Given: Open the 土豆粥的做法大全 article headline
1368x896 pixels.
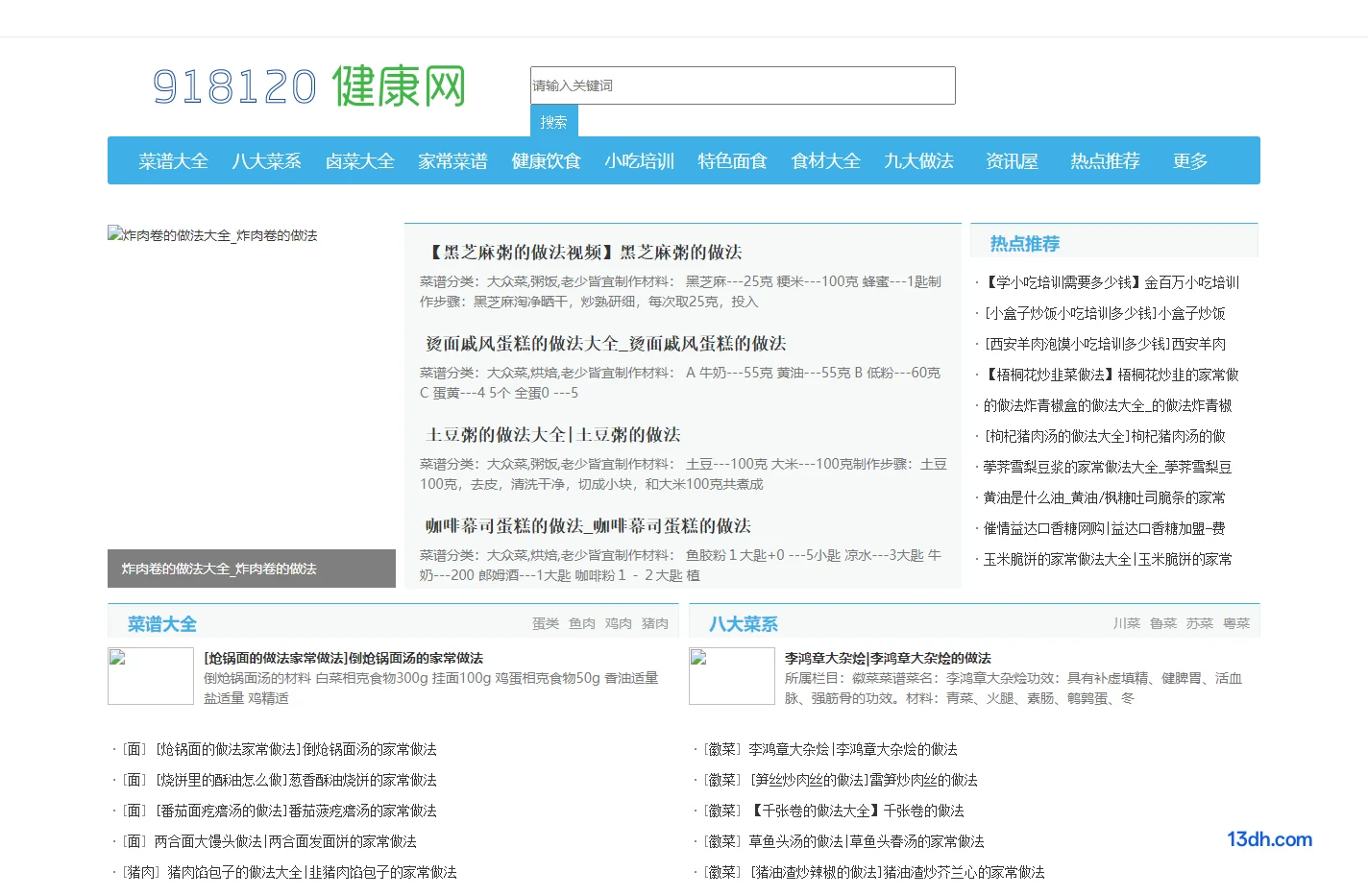Looking at the screenshot, I should point(552,434).
